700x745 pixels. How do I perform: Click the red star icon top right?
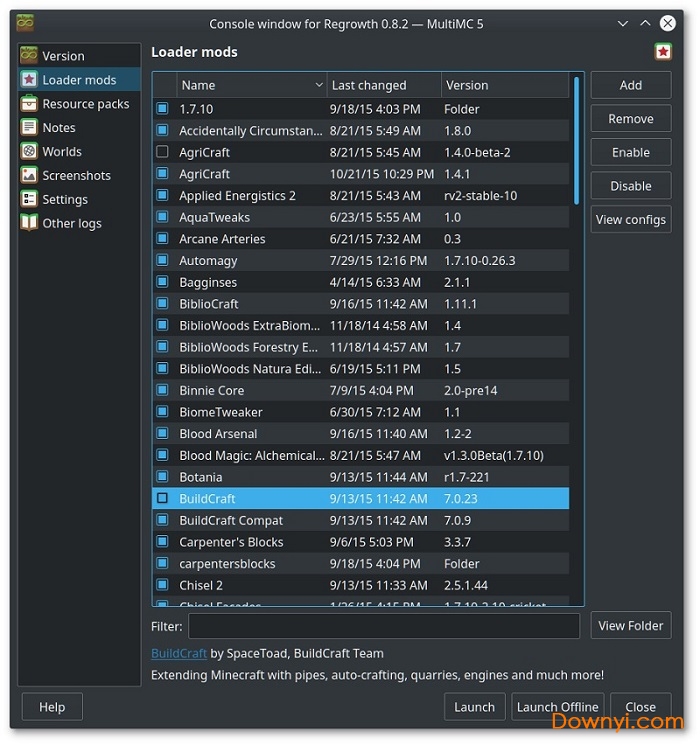pyautogui.click(x=663, y=52)
